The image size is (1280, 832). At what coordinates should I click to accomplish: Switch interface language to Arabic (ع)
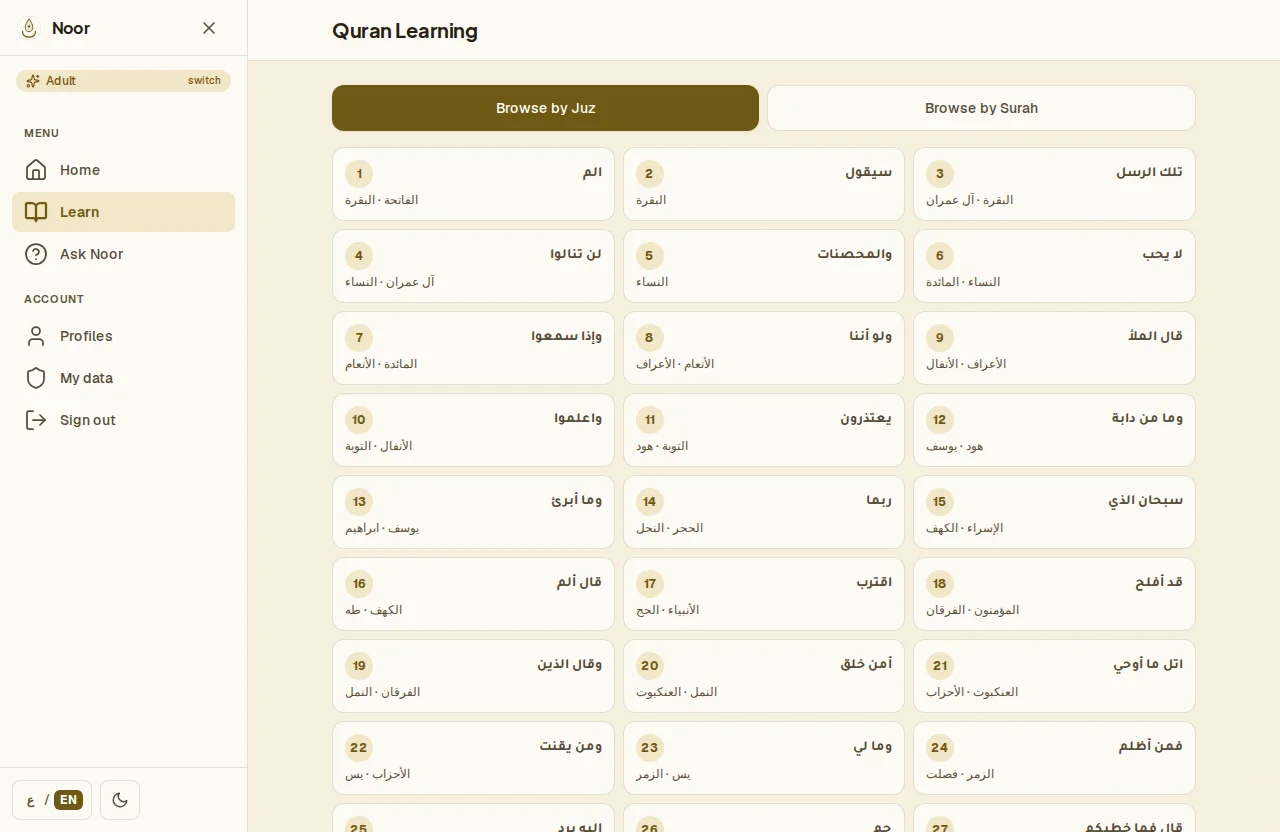pyautogui.click(x=31, y=800)
